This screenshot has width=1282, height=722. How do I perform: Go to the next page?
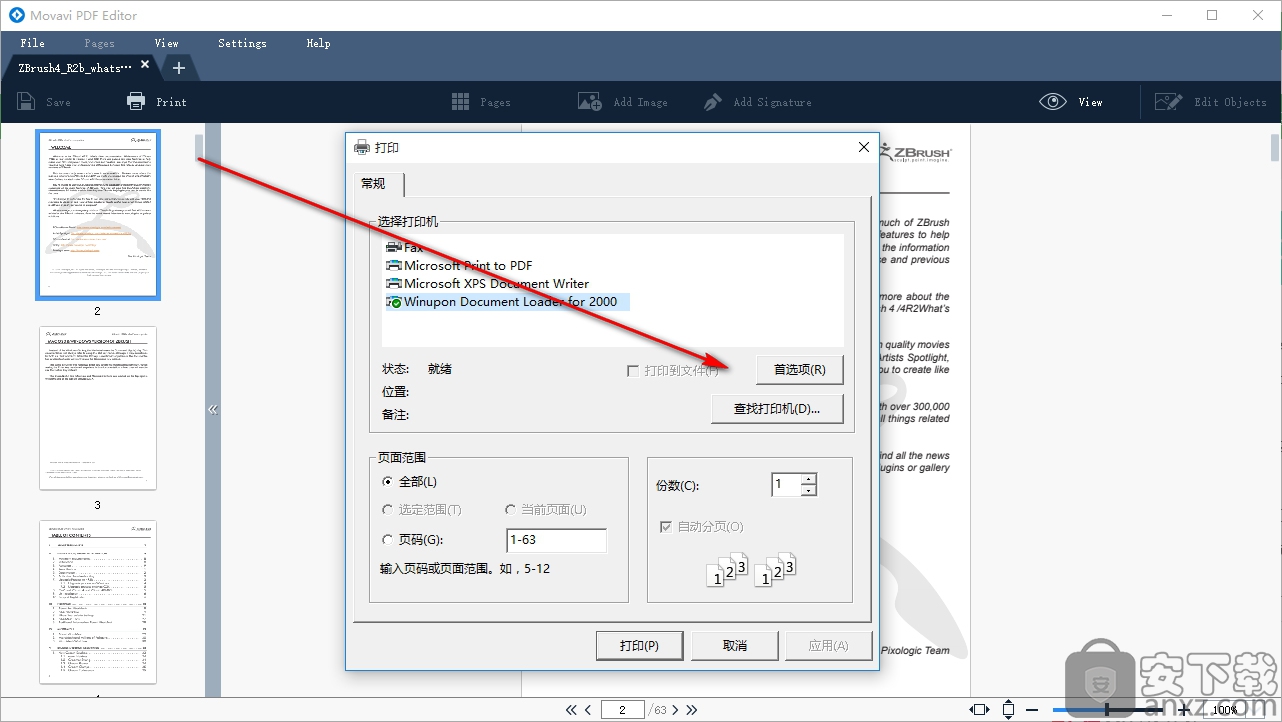pos(675,710)
